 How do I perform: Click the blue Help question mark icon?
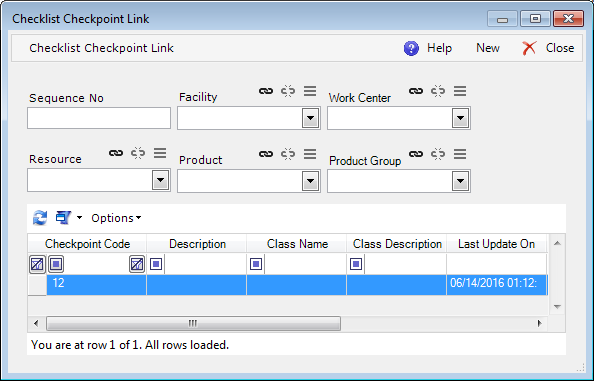coord(411,48)
